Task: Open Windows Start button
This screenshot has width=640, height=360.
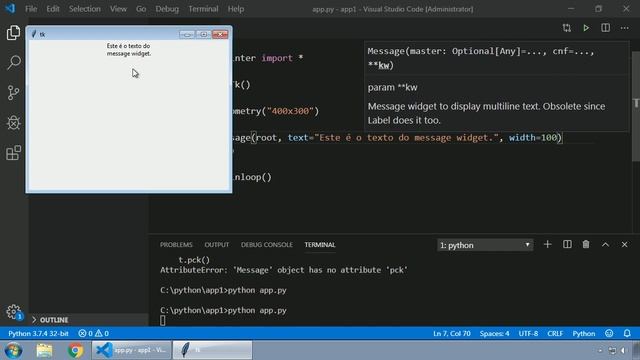Action: tap(13, 350)
